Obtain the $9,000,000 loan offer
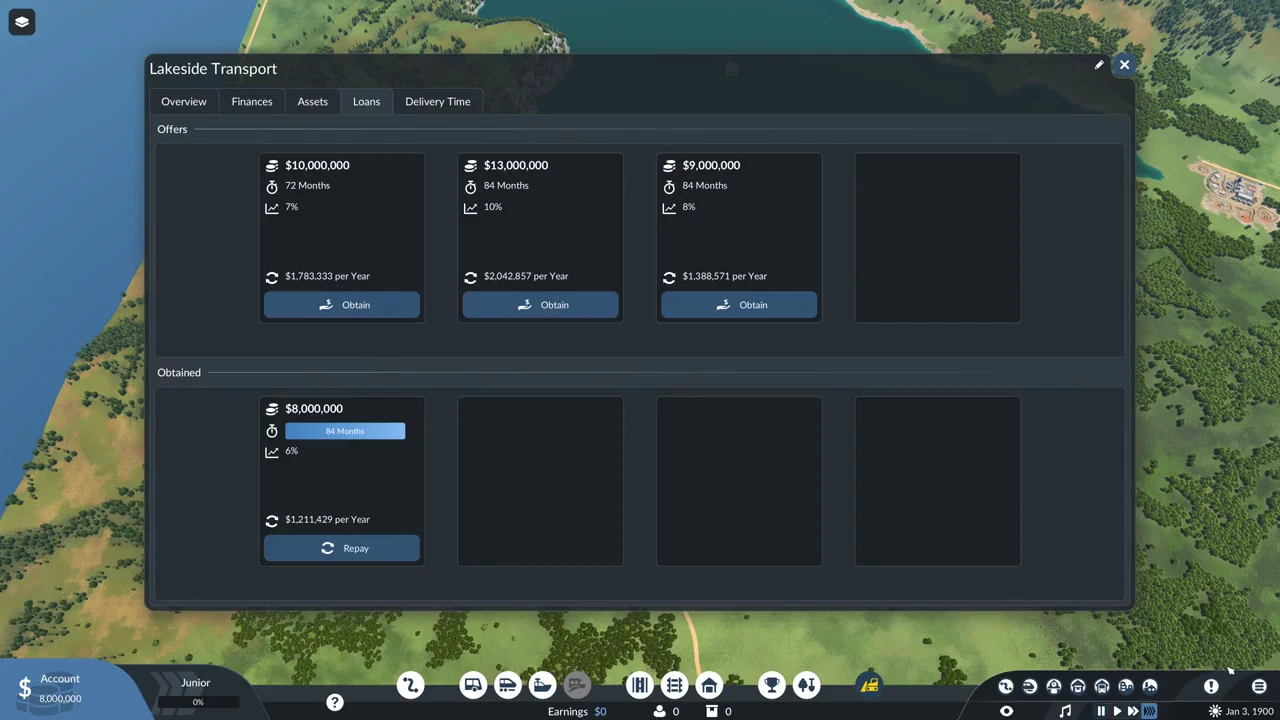The width and height of the screenshot is (1280, 720). coord(739,305)
